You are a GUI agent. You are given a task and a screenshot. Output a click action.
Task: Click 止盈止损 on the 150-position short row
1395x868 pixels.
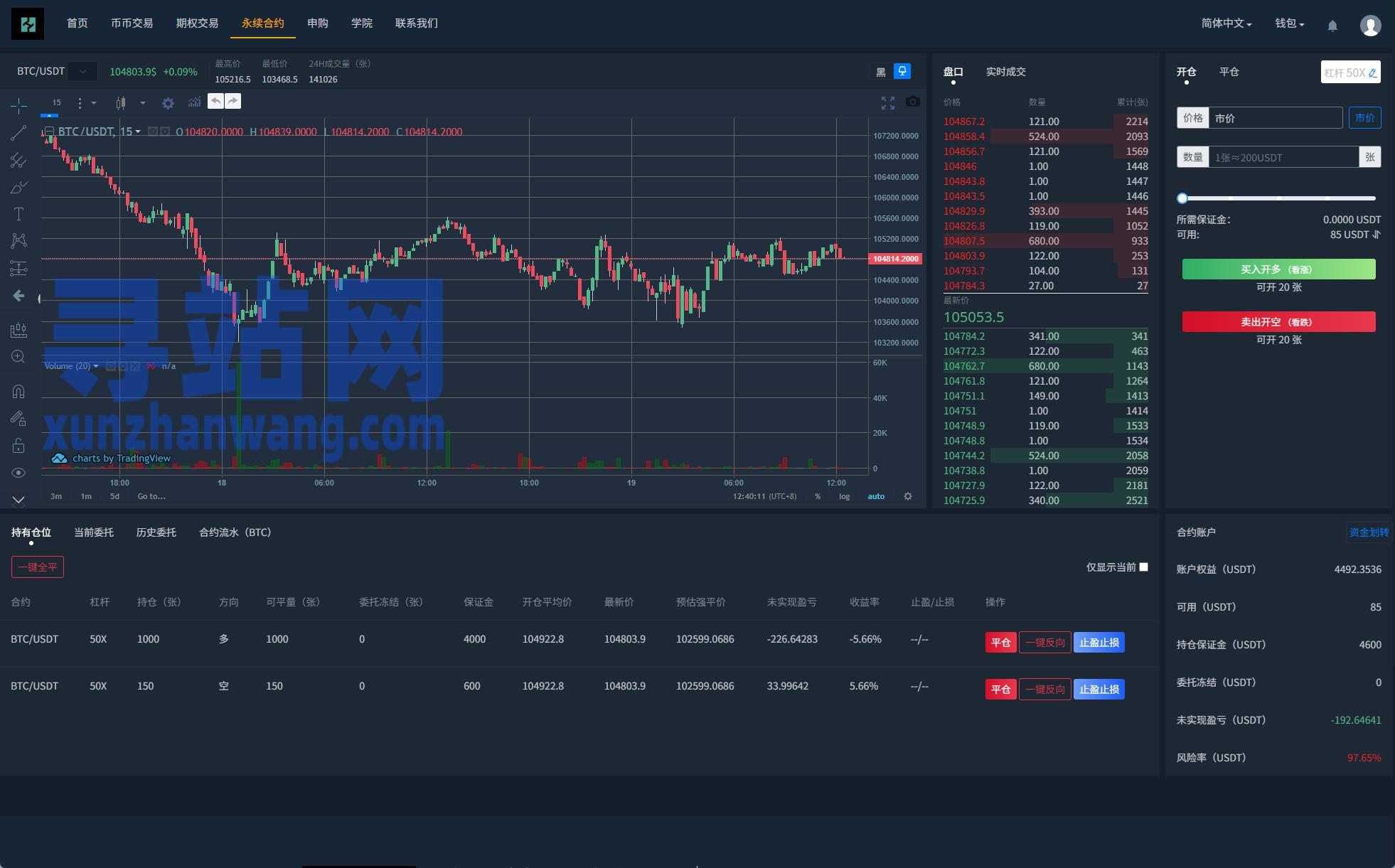click(x=1099, y=690)
